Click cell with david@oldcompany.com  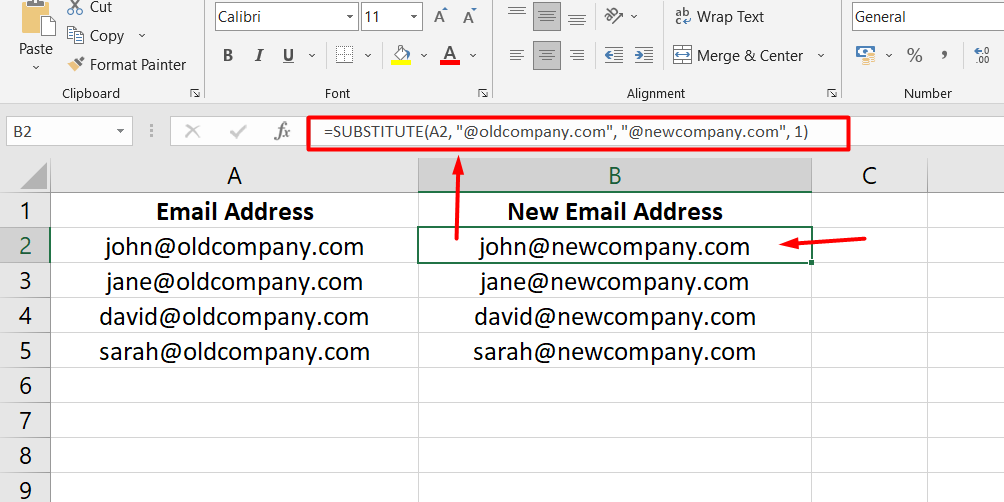(x=234, y=316)
